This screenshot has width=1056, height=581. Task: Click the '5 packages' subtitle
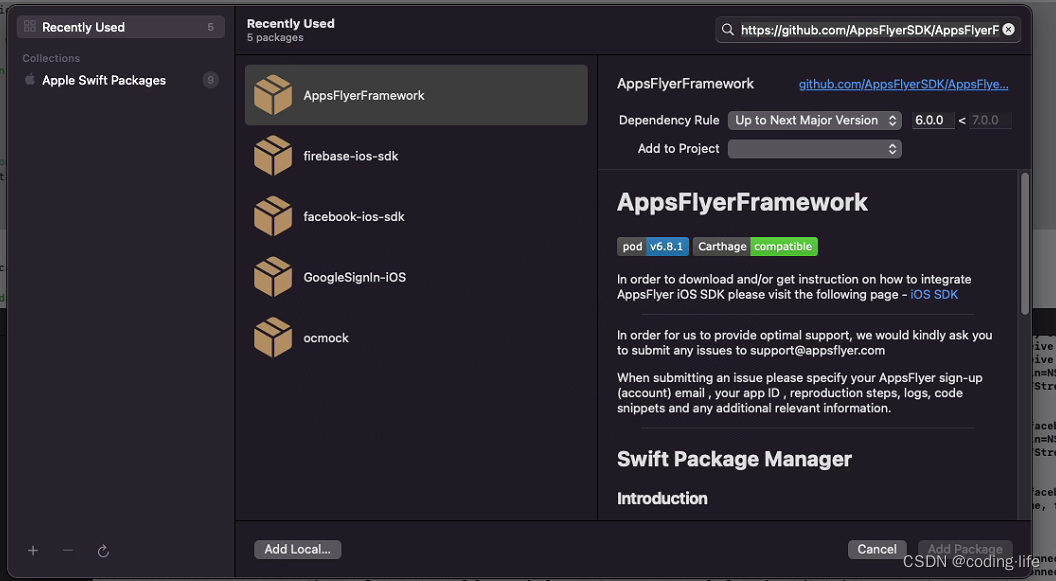pos(275,38)
